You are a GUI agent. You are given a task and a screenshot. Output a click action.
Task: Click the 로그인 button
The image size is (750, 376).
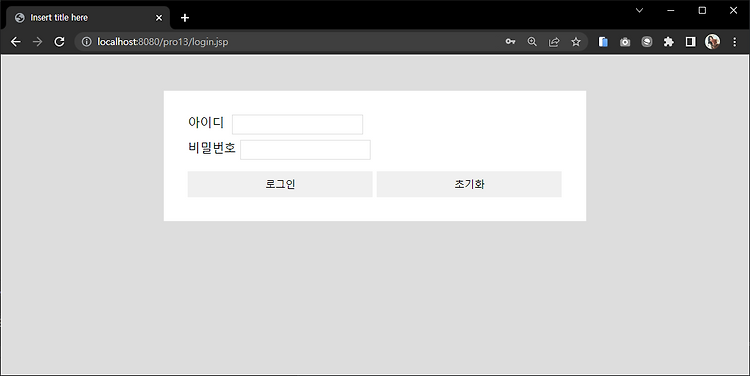(280, 184)
